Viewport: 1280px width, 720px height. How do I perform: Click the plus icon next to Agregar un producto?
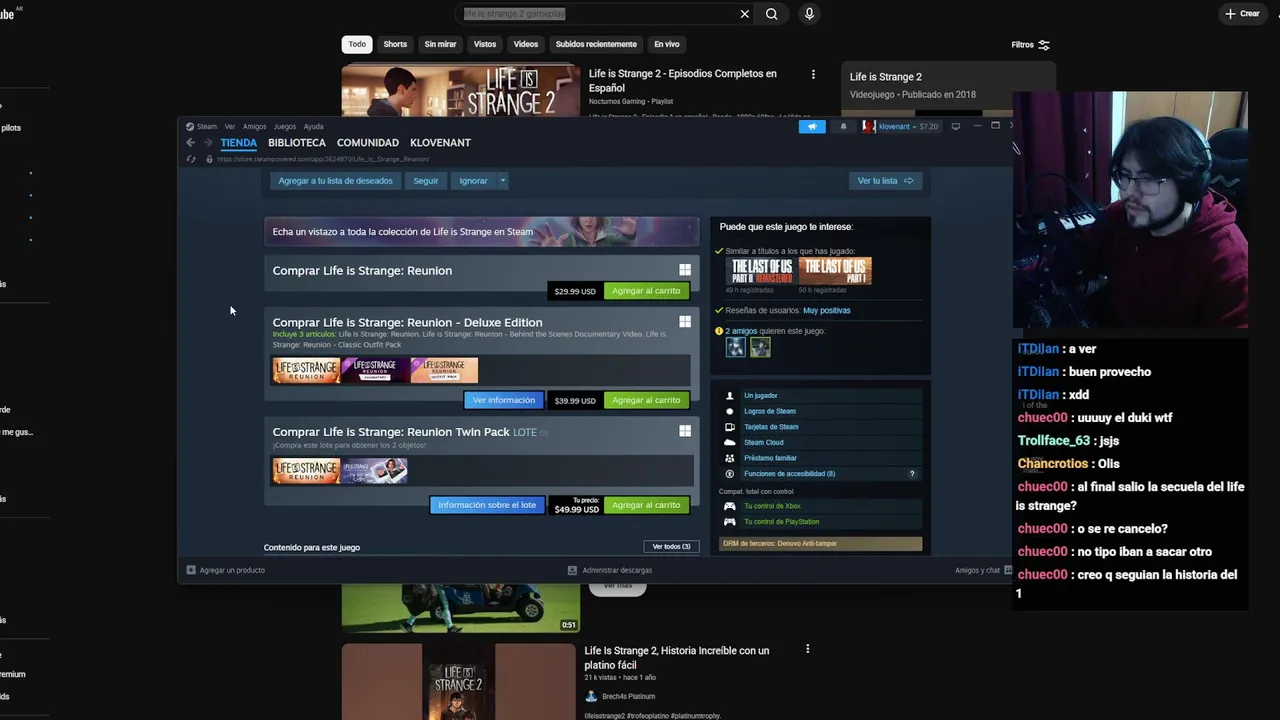(x=191, y=570)
